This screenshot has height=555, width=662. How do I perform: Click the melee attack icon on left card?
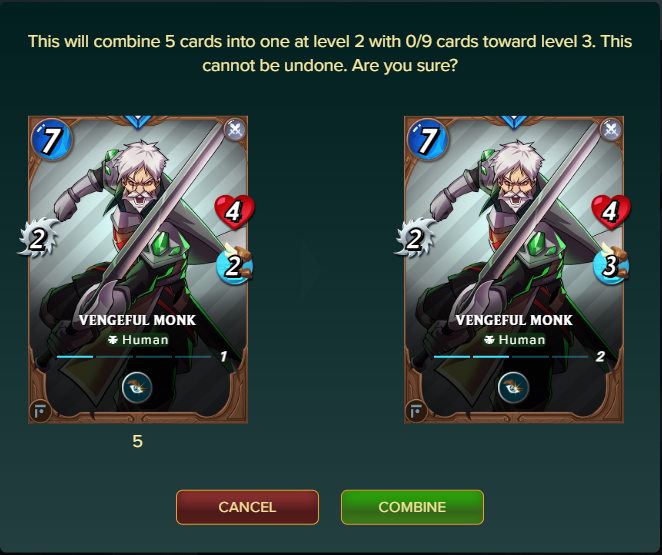pos(38,238)
